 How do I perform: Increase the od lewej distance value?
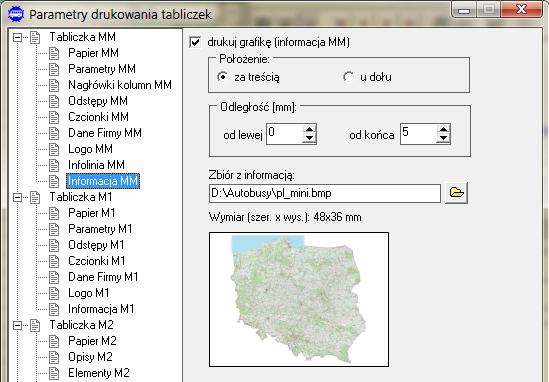(x=309, y=129)
